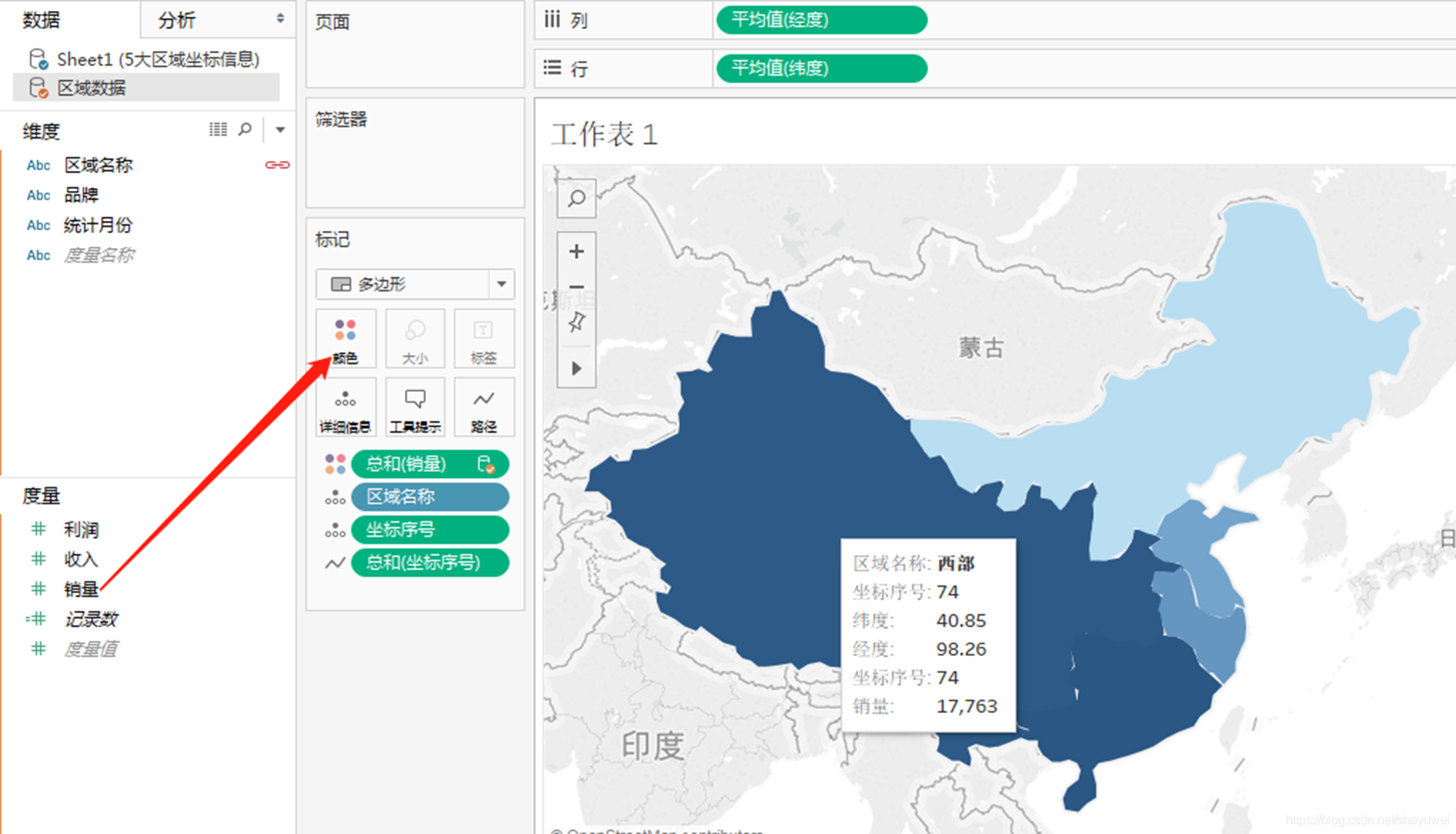Click the path icon beside 总和(坐标序号) pill

pos(335,564)
